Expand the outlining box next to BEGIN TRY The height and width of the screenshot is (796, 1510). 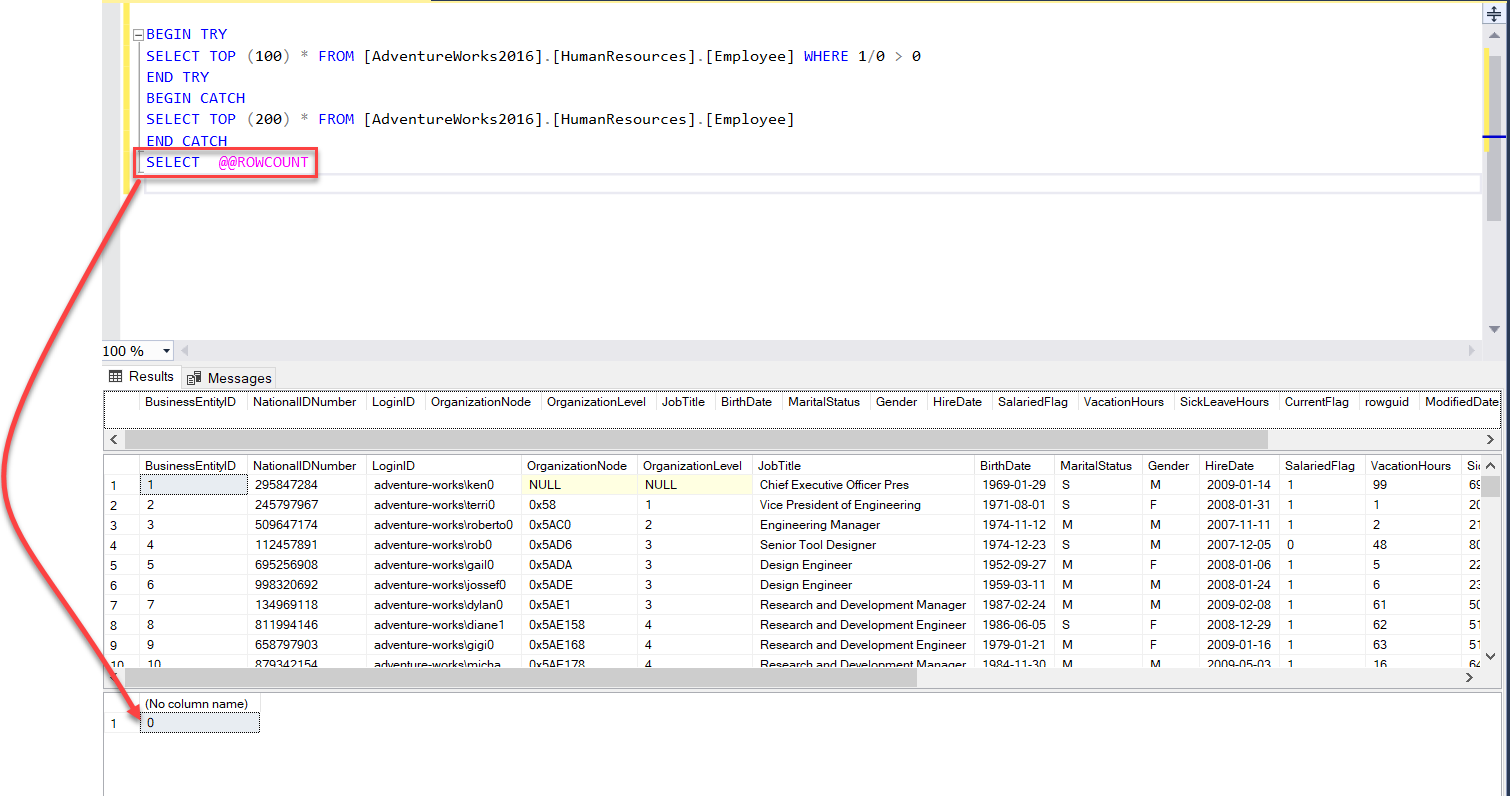click(x=137, y=34)
